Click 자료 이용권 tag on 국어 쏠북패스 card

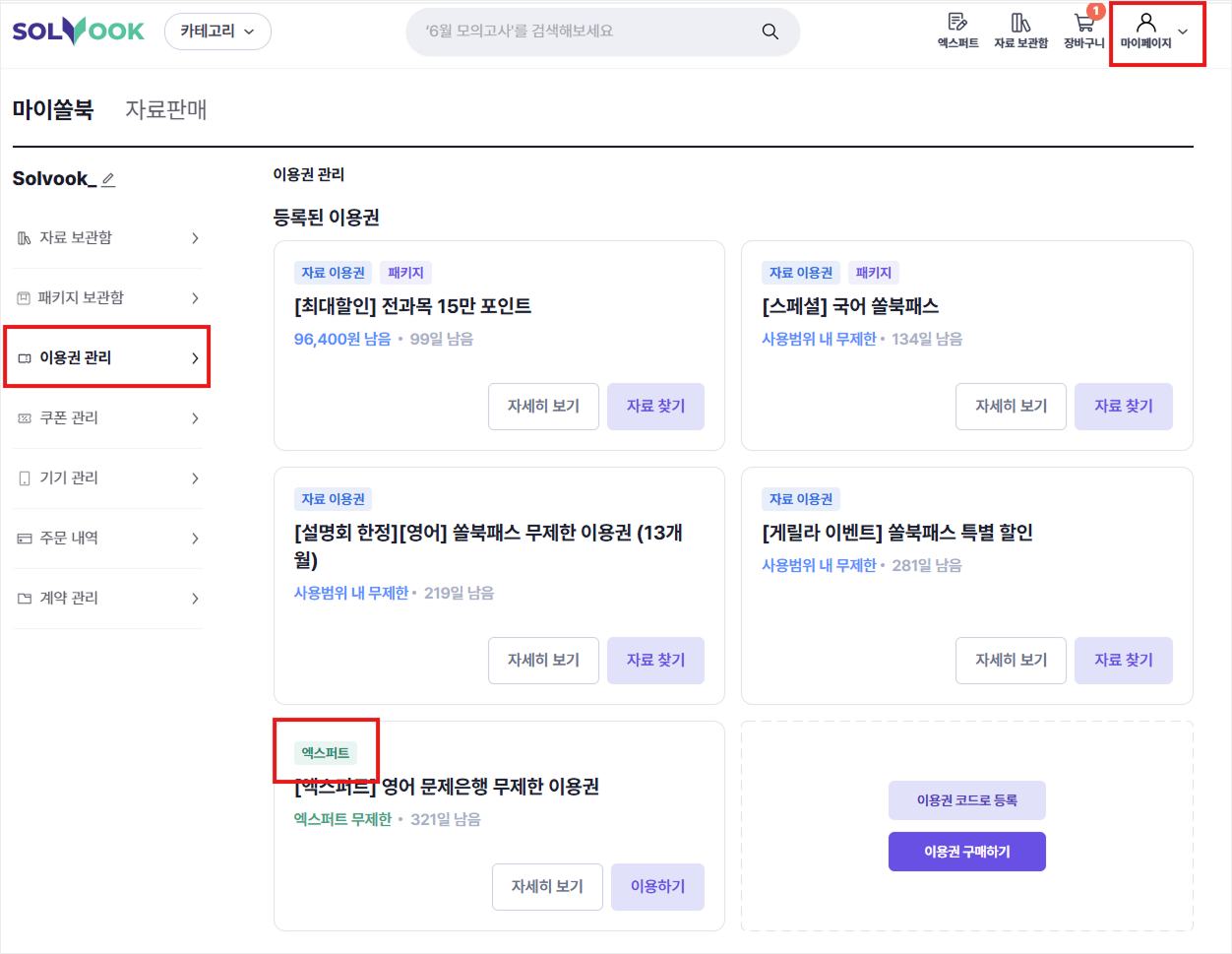pyautogui.click(x=801, y=273)
